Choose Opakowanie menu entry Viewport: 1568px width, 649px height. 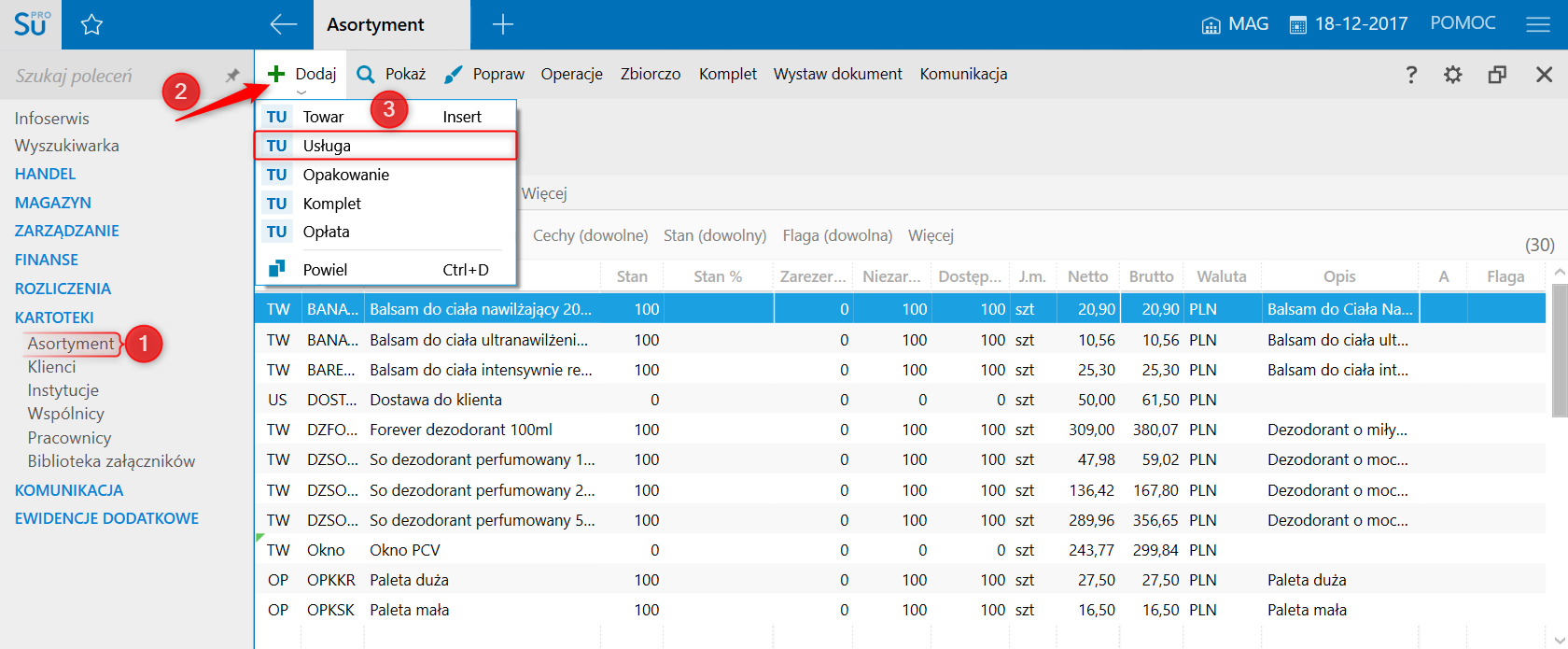click(385, 175)
